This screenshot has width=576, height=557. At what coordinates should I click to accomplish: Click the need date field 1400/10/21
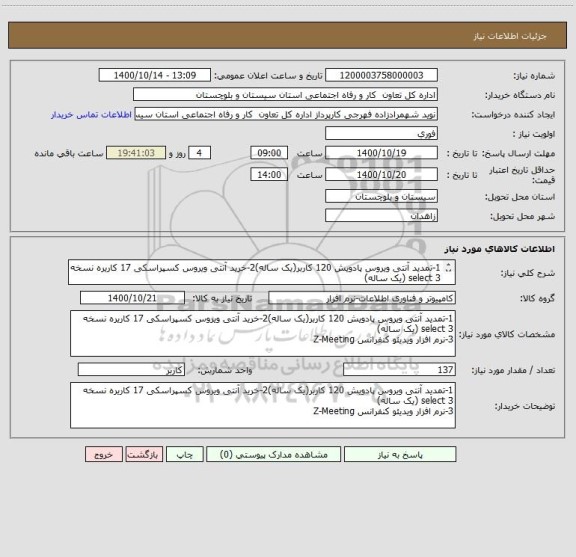click(x=132, y=298)
